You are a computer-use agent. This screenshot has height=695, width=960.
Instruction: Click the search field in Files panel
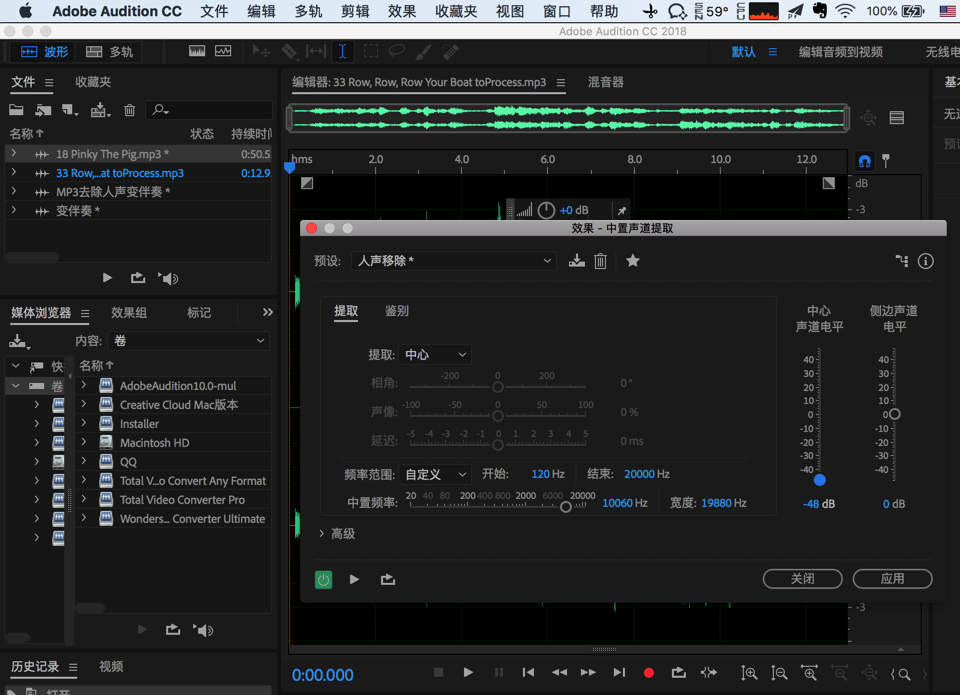208,110
